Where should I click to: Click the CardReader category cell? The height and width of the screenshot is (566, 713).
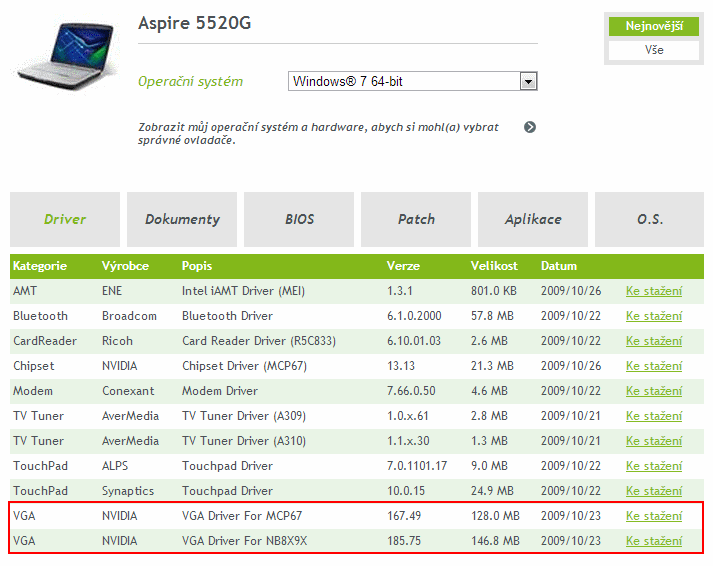click(x=45, y=341)
